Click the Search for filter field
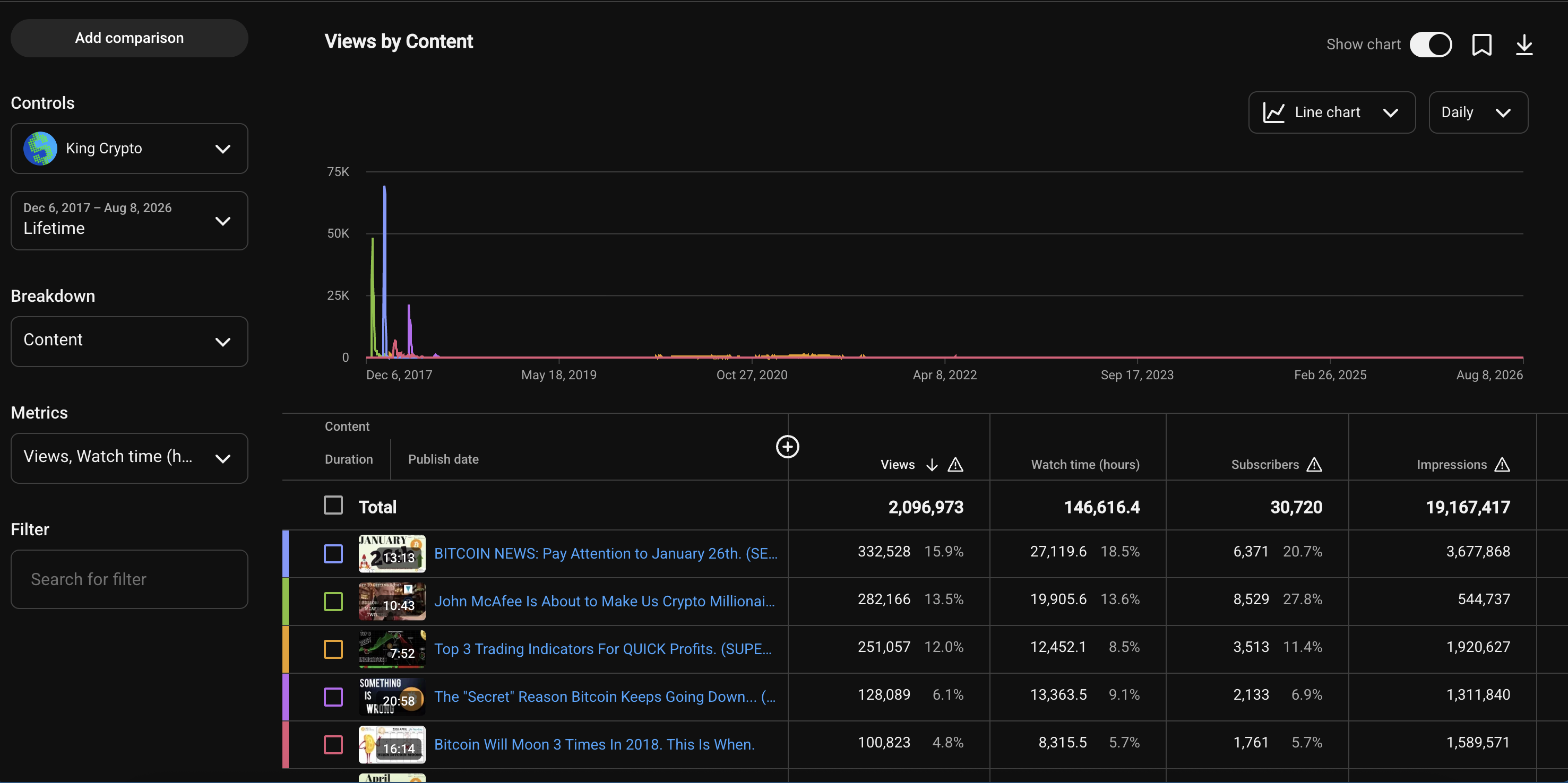The width and height of the screenshot is (1568, 783). (x=129, y=579)
